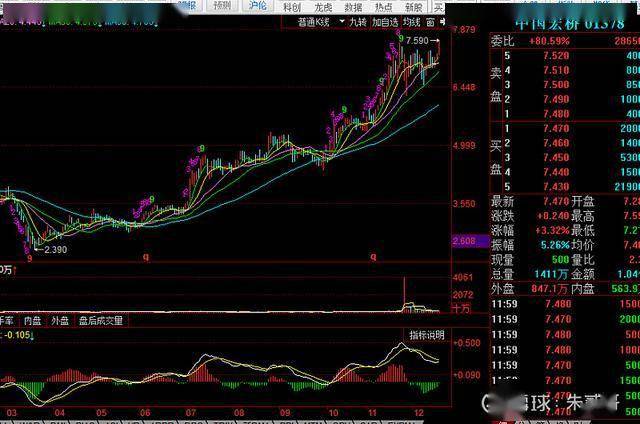The height and width of the screenshot is (424, 640).
Task: Switch to the 盘后成交量 tab
Action: click(x=101, y=321)
